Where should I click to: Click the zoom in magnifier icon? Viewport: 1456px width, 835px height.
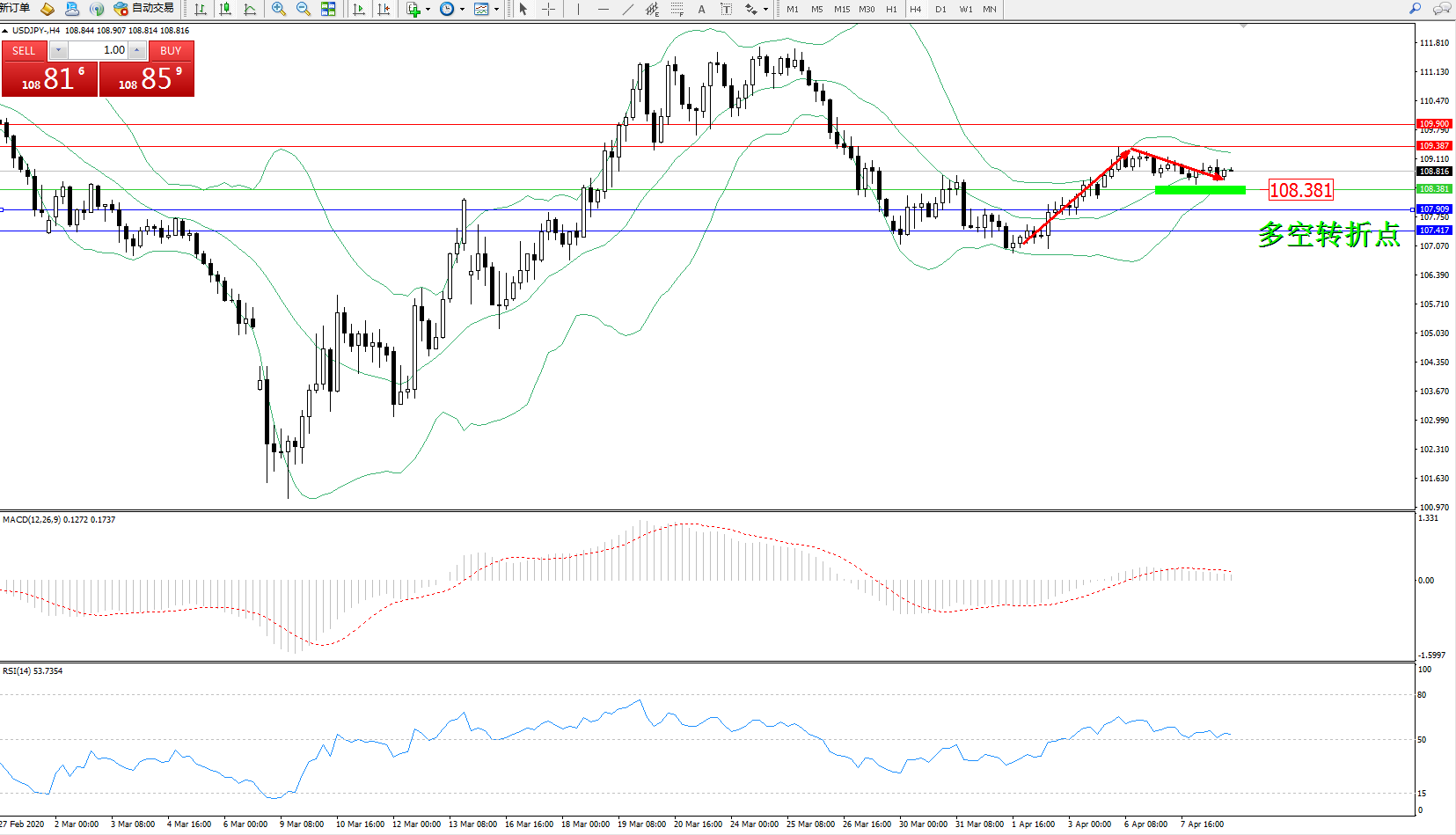tap(279, 9)
